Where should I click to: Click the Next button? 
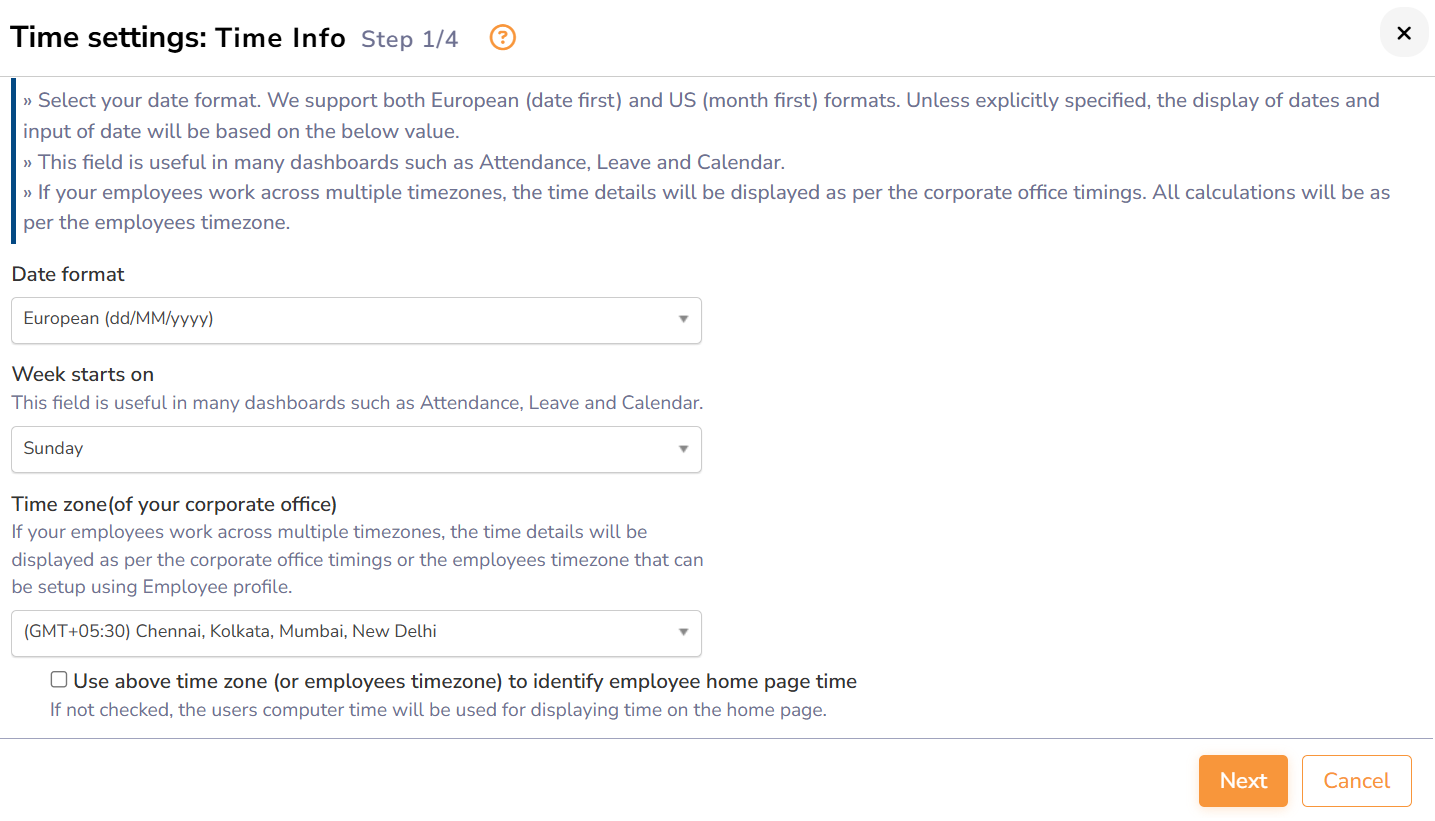point(1243,781)
